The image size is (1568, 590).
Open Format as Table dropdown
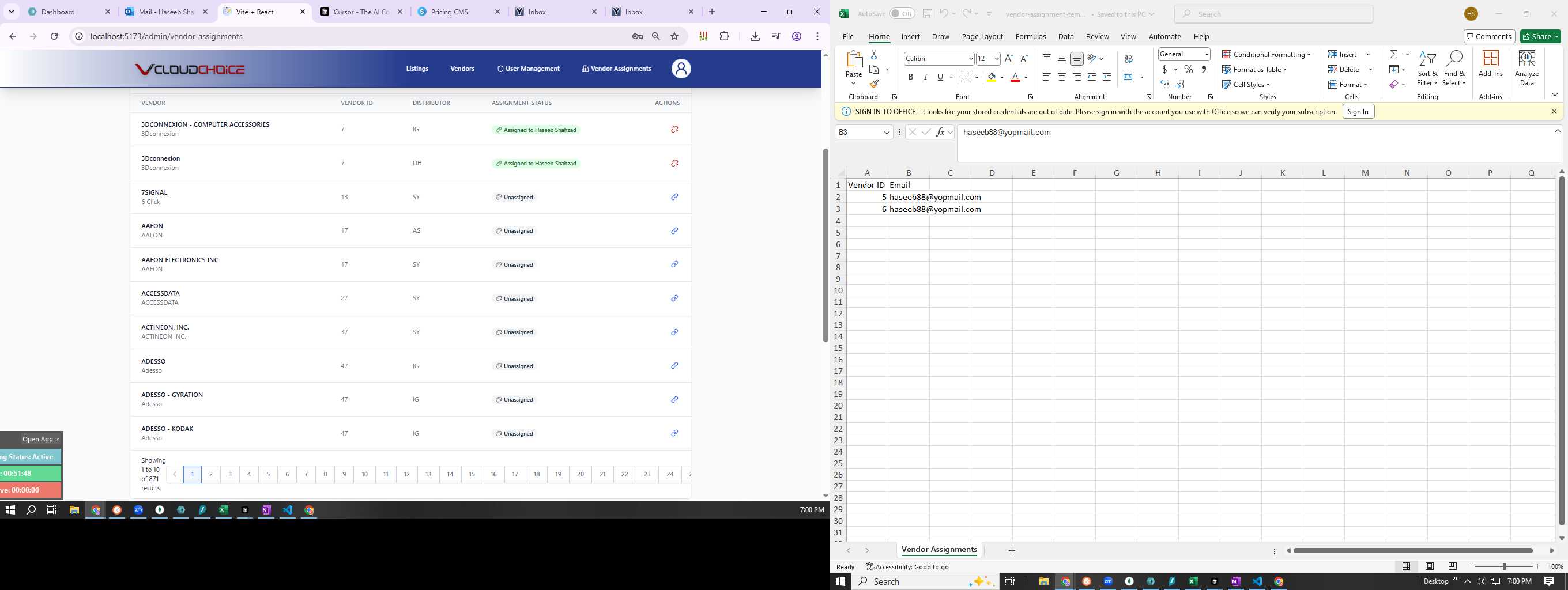pos(1254,69)
